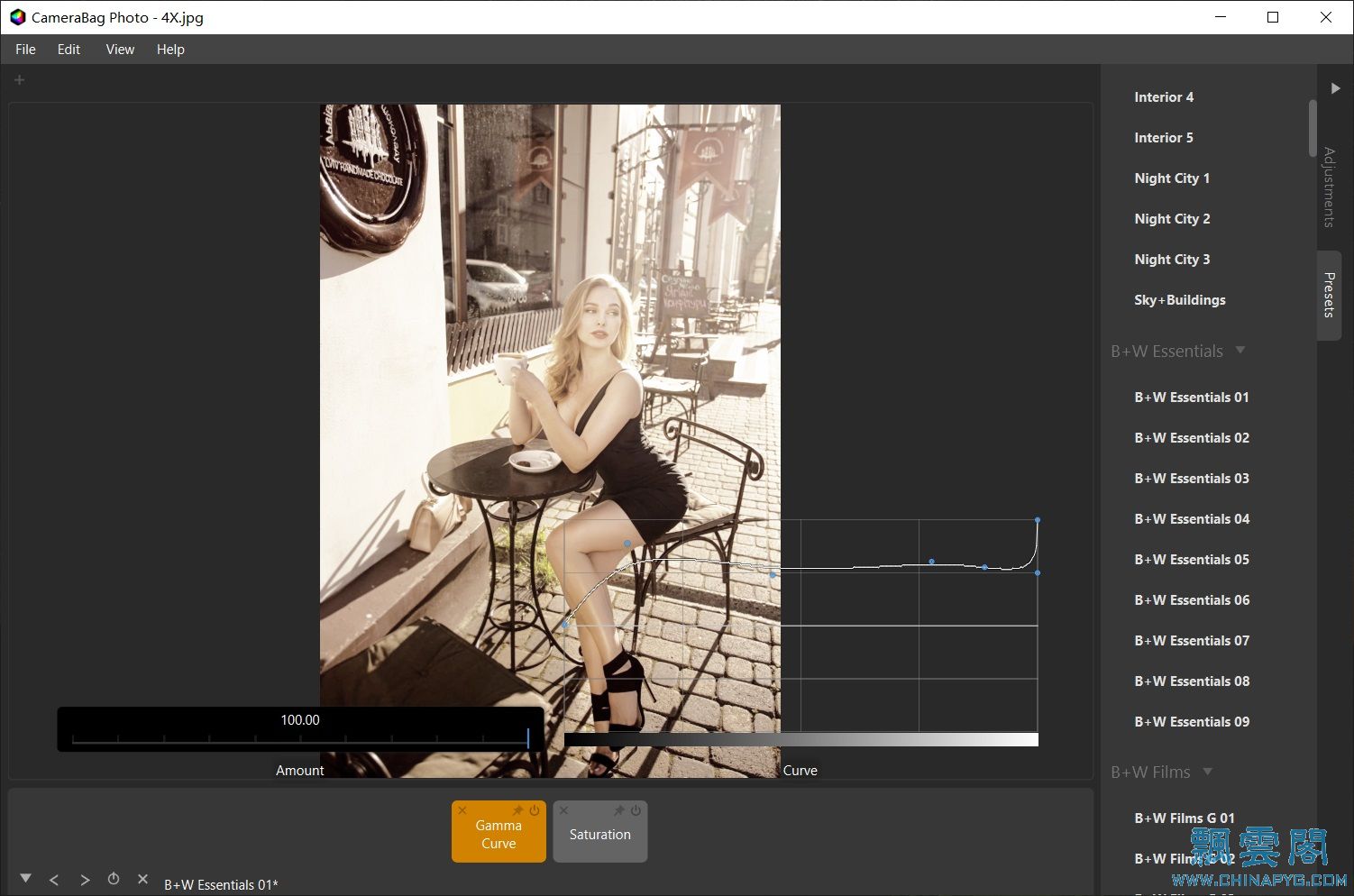The width and height of the screenshot is (1354, 896).
Task: Open the Help menu
Action: (170, 50)
